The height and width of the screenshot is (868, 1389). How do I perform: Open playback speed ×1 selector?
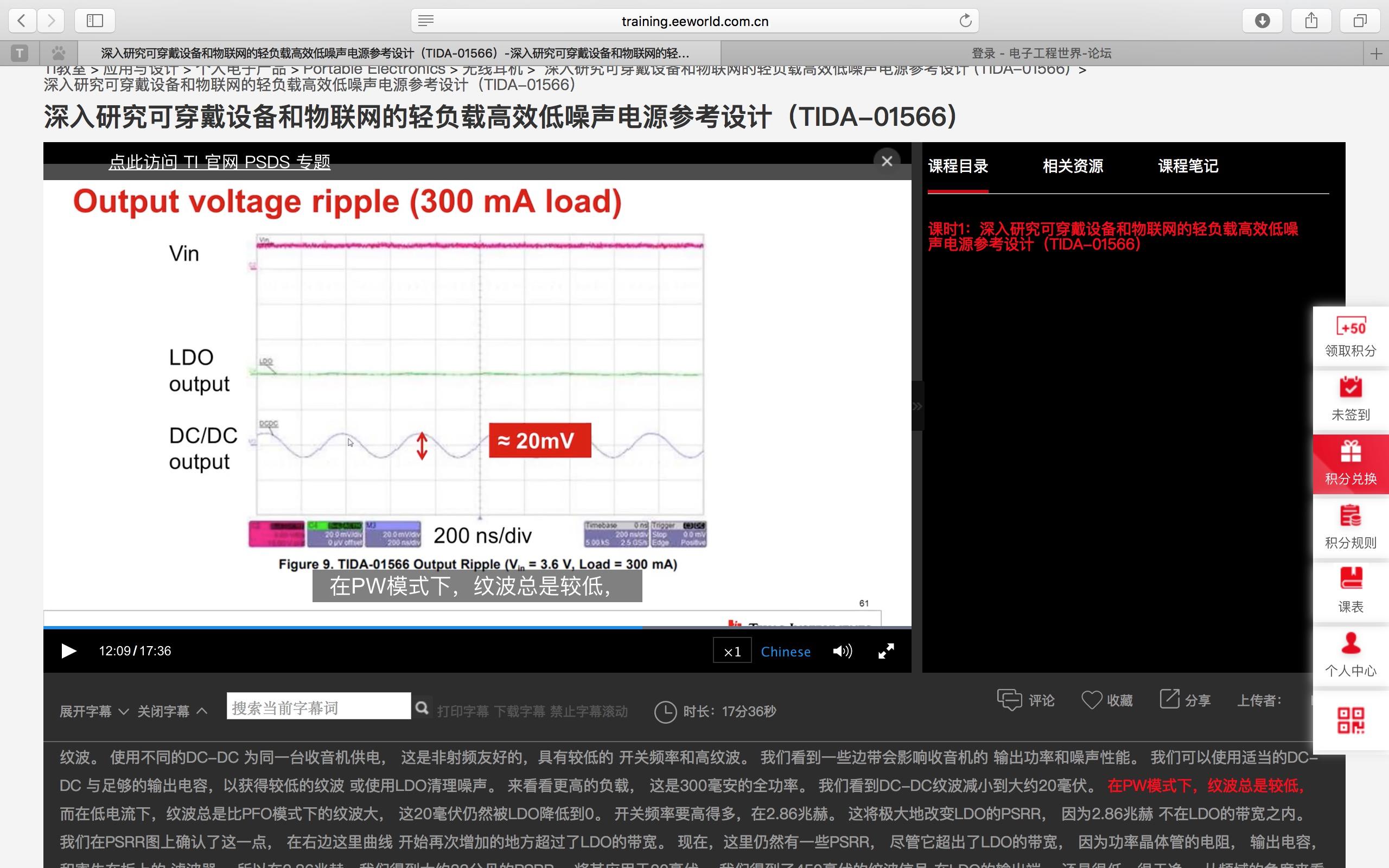pos(732,651)
